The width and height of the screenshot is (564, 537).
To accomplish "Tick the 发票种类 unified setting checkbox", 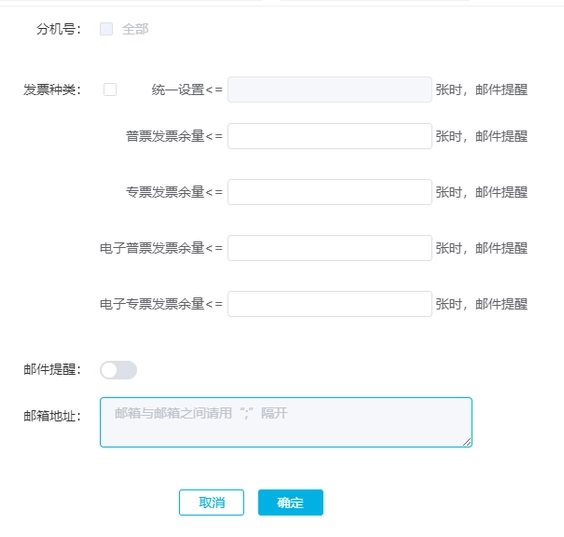I will click(x=110, y=90).
